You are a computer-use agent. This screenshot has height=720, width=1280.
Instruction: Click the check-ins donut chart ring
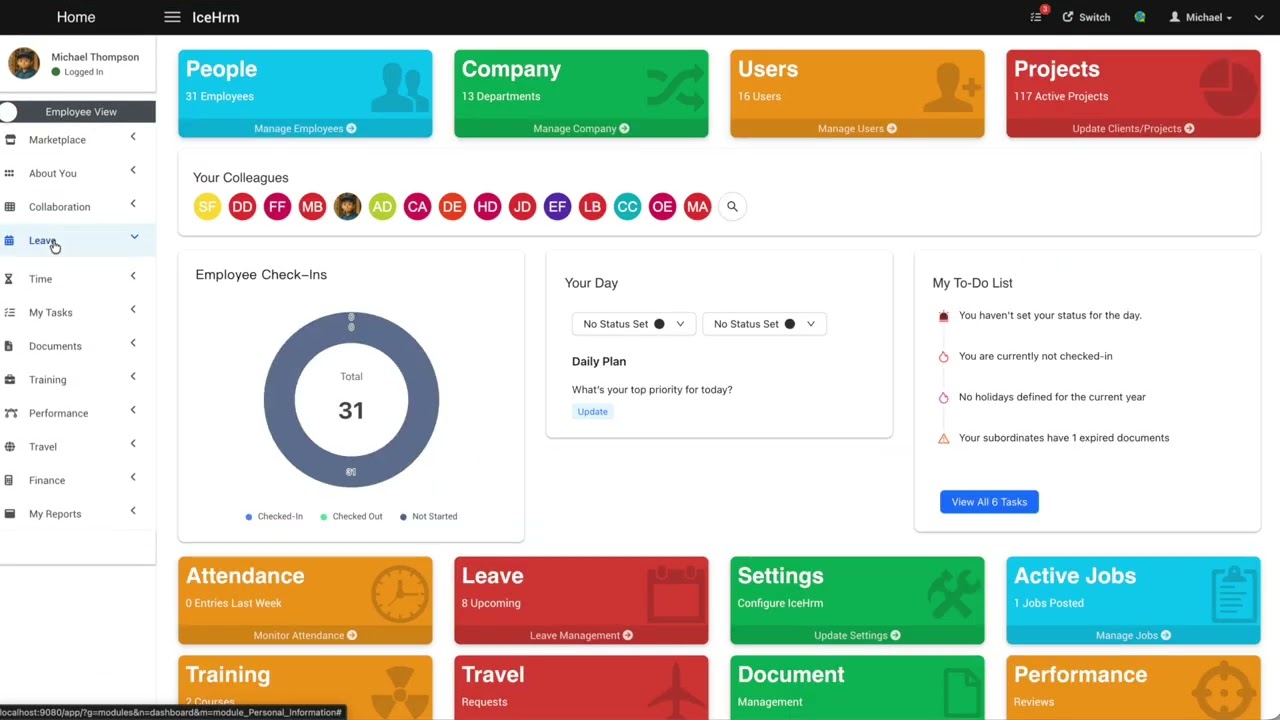point(279,400)
